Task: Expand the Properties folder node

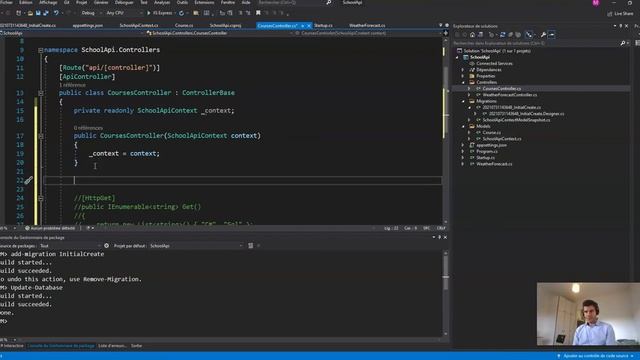Action: point(463,76)
